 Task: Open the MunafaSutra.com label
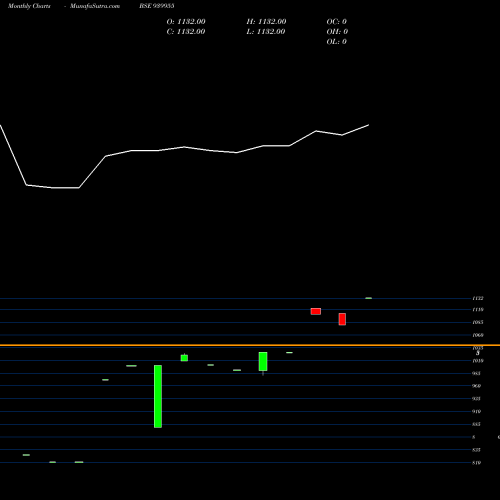pos(95,6)
